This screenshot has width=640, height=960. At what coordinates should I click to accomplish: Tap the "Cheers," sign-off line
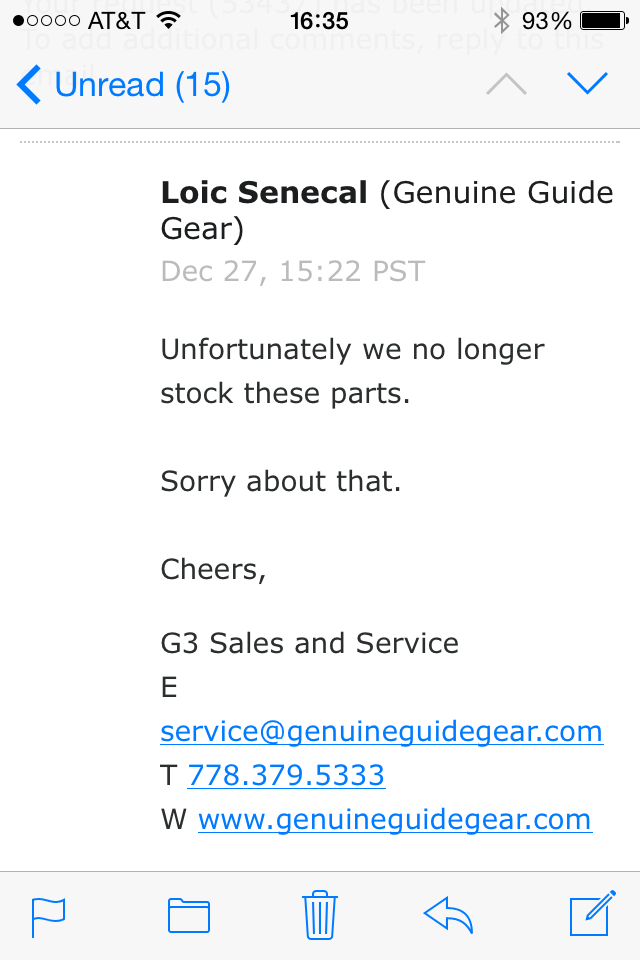click(x=214, y=569)
